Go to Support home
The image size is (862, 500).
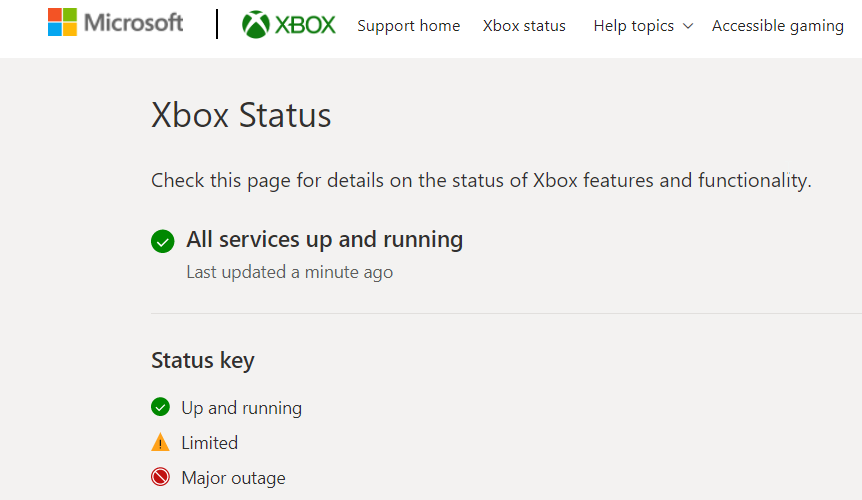(408, 26)
